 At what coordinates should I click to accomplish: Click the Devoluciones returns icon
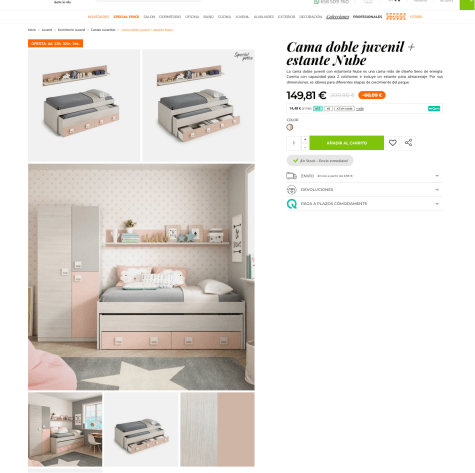coord(291,190)
